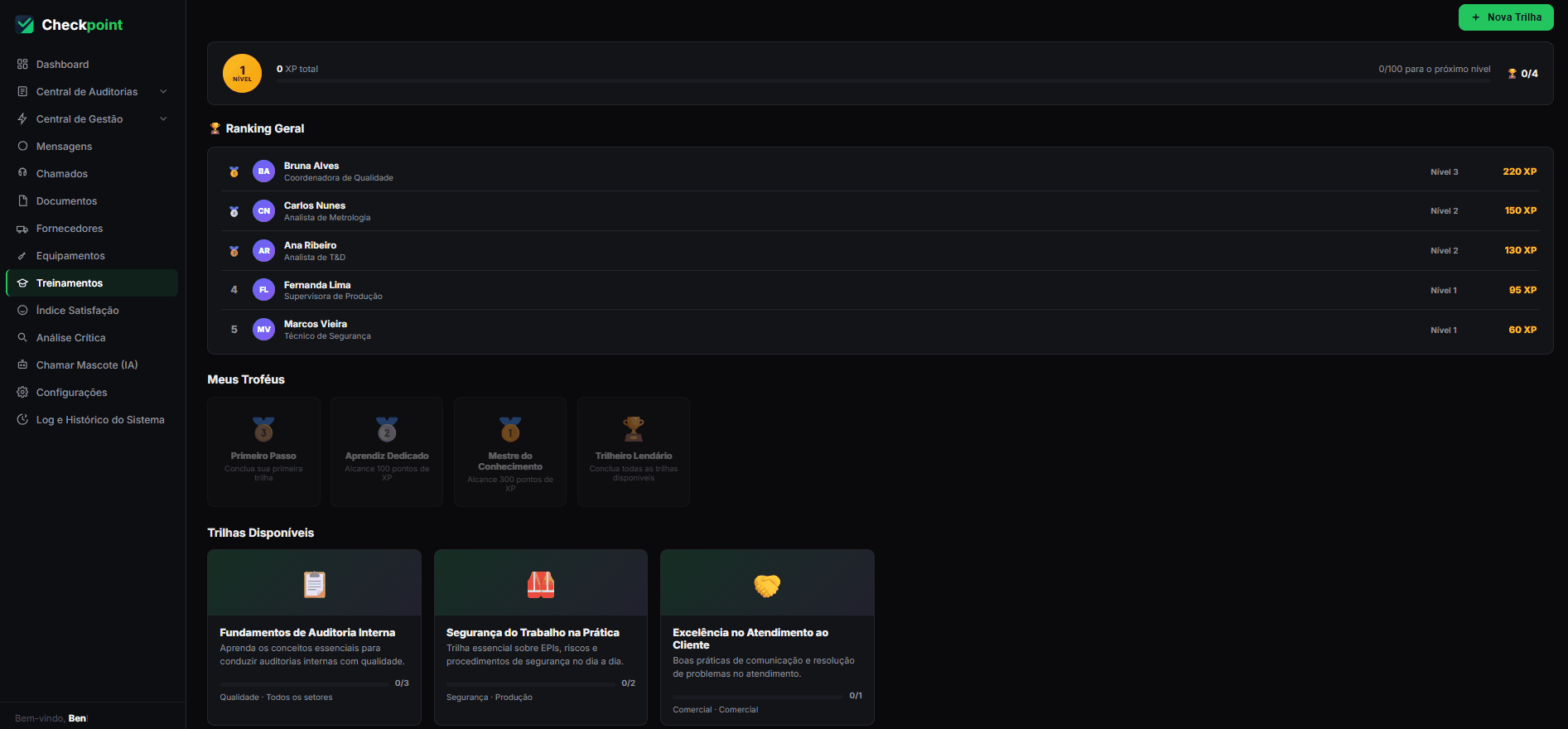The image size is (1568, 729).
Task: Open Central de Gestão menu item
Action: 92,119
